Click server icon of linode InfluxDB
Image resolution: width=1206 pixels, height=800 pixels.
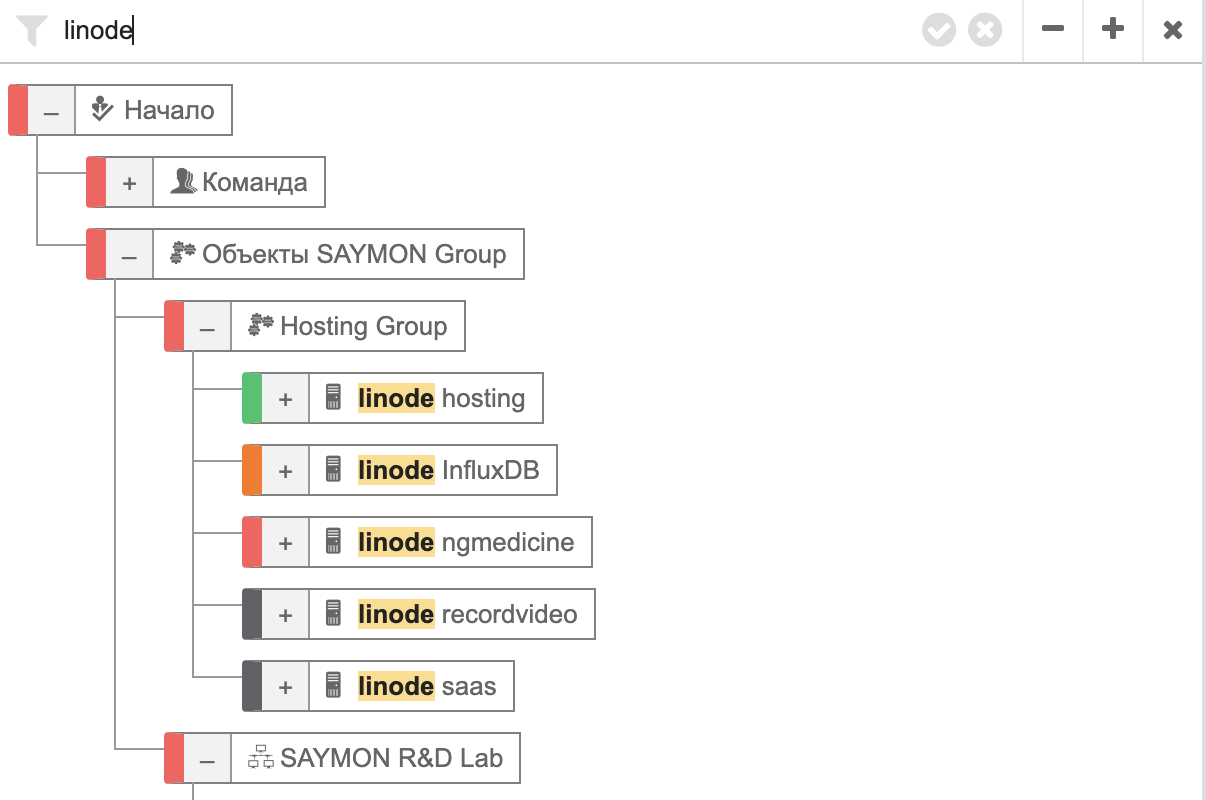(x=334, y=469)
